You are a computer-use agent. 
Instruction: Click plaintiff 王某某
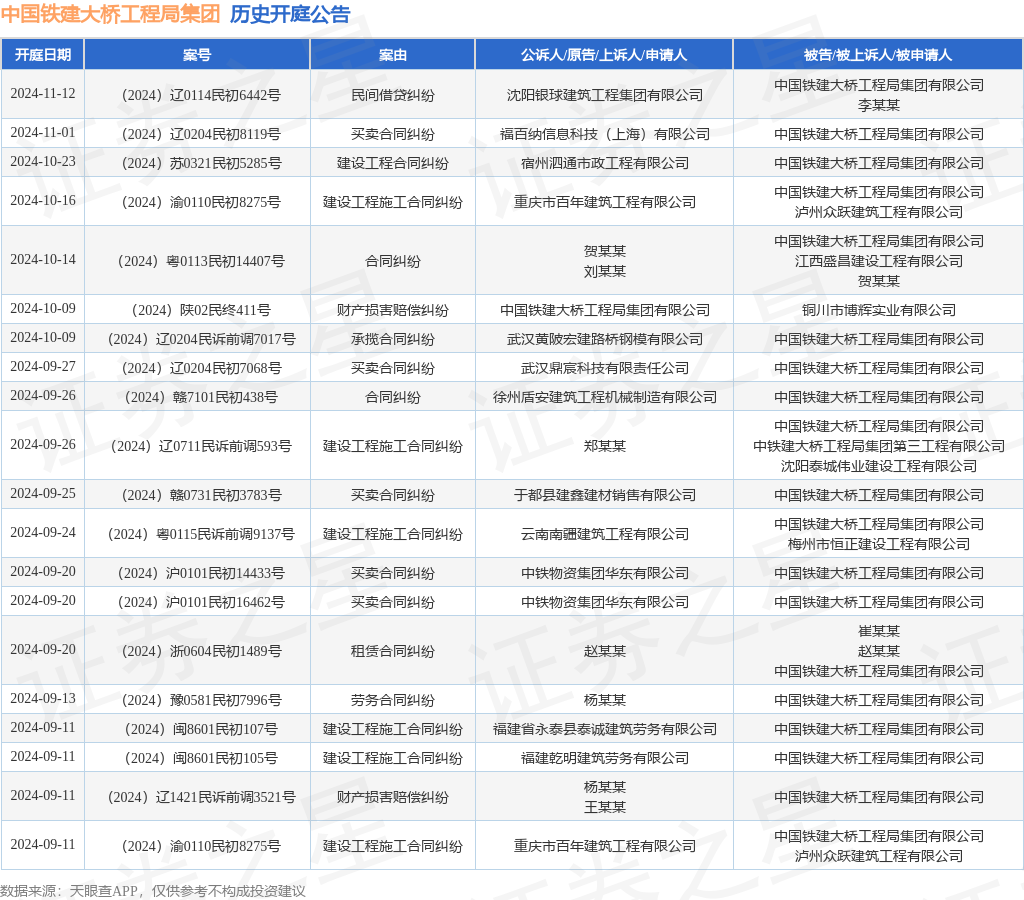pyautogui.click(x=605, y=807)
